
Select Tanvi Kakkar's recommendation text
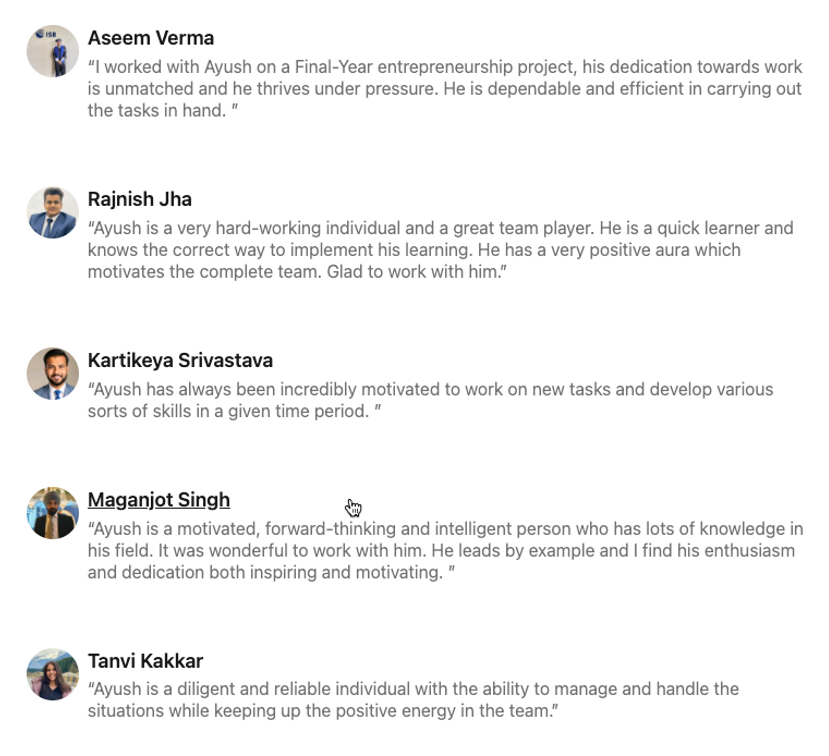[413, 700]
